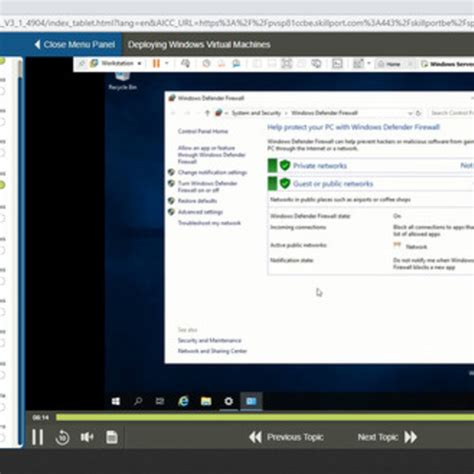Viewport: 474px width, 474px height.
Task: Click Turn Windows Defender Firewall on or off
Action: pos(207,187)
